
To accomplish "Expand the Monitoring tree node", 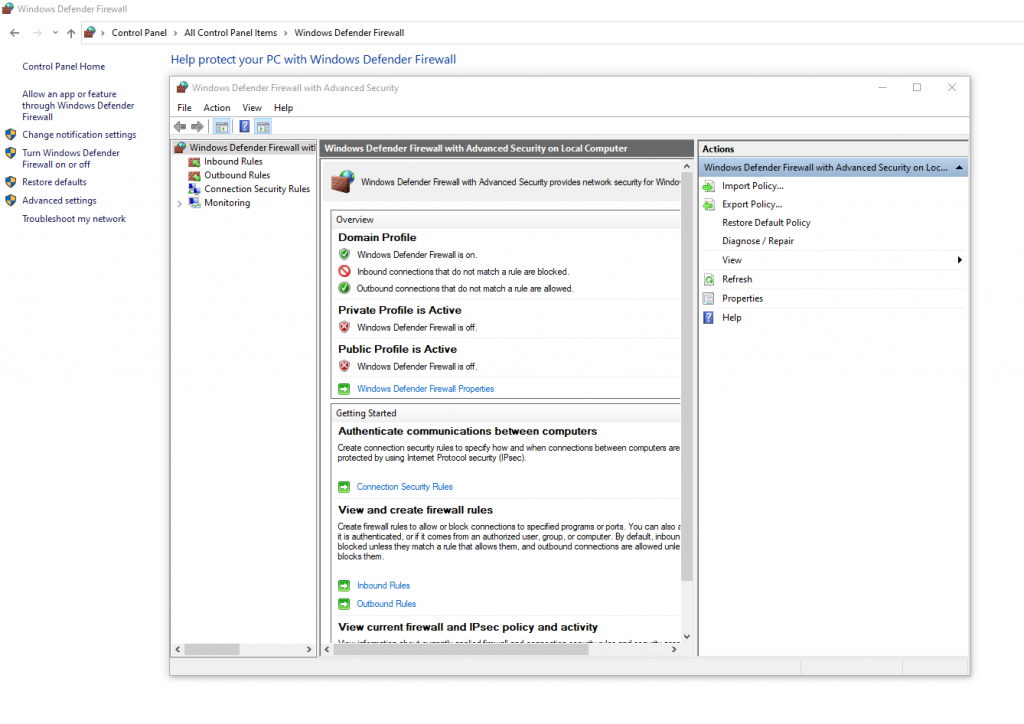I will tap(179, 202).
